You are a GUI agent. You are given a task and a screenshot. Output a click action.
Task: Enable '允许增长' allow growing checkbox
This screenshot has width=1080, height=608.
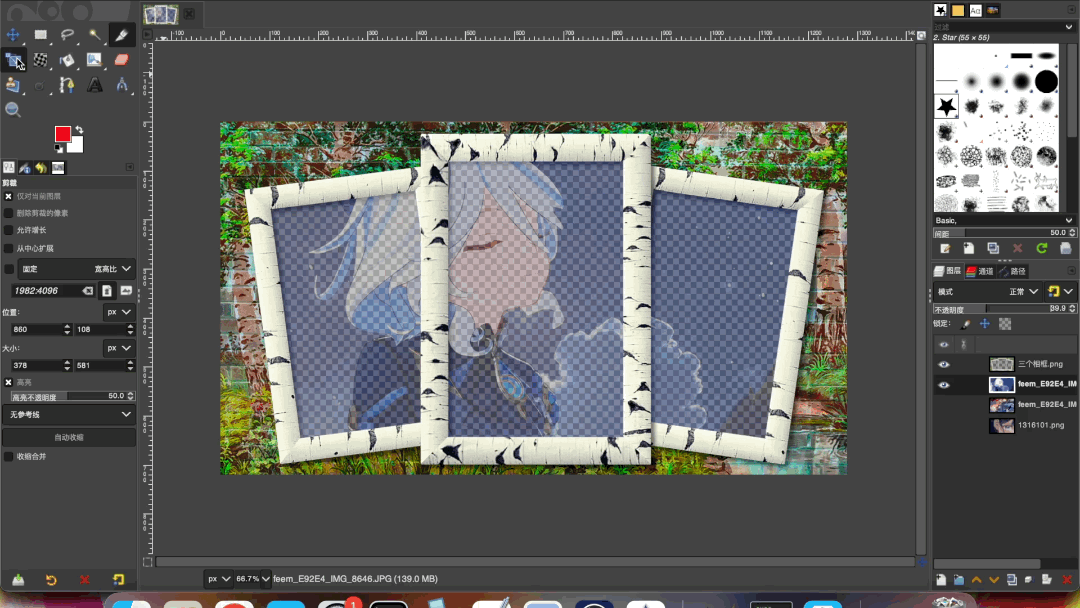pyautogui.click(x=8, y=230)
